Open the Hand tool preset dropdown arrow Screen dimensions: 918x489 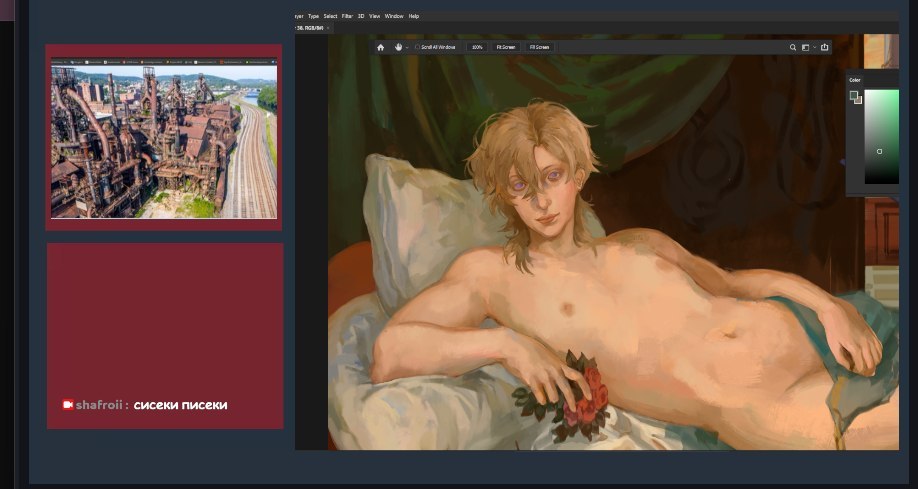407,47
